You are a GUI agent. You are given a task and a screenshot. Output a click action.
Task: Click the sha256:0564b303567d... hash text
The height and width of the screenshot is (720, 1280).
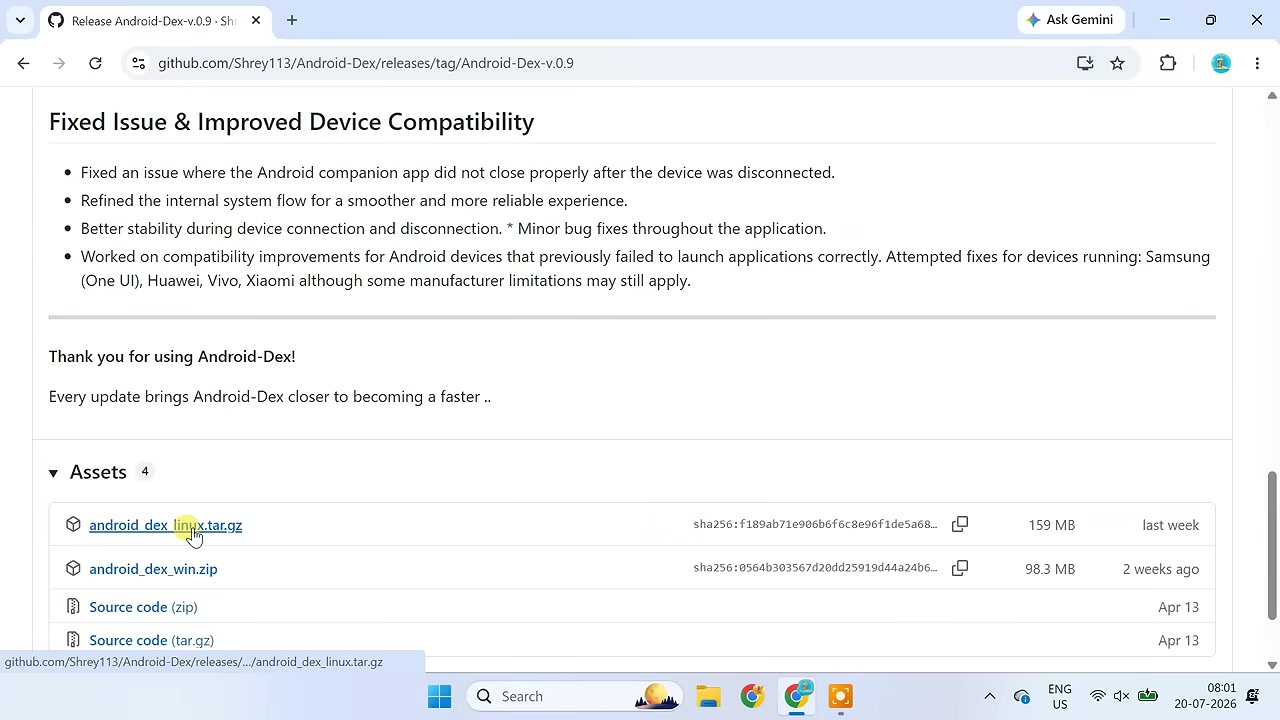coord(815,568)
